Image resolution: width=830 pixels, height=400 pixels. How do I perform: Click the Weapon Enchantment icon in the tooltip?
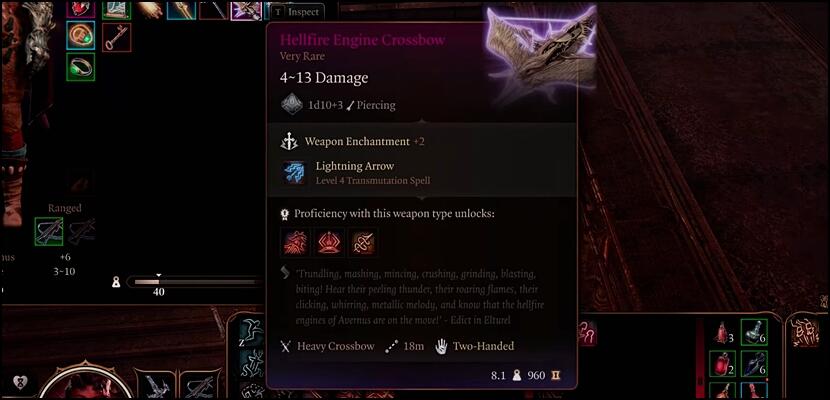289,141
